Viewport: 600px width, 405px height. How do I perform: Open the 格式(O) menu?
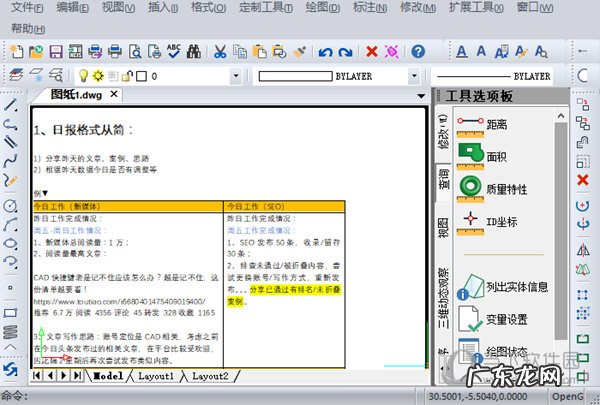click(x=209, y=7)
